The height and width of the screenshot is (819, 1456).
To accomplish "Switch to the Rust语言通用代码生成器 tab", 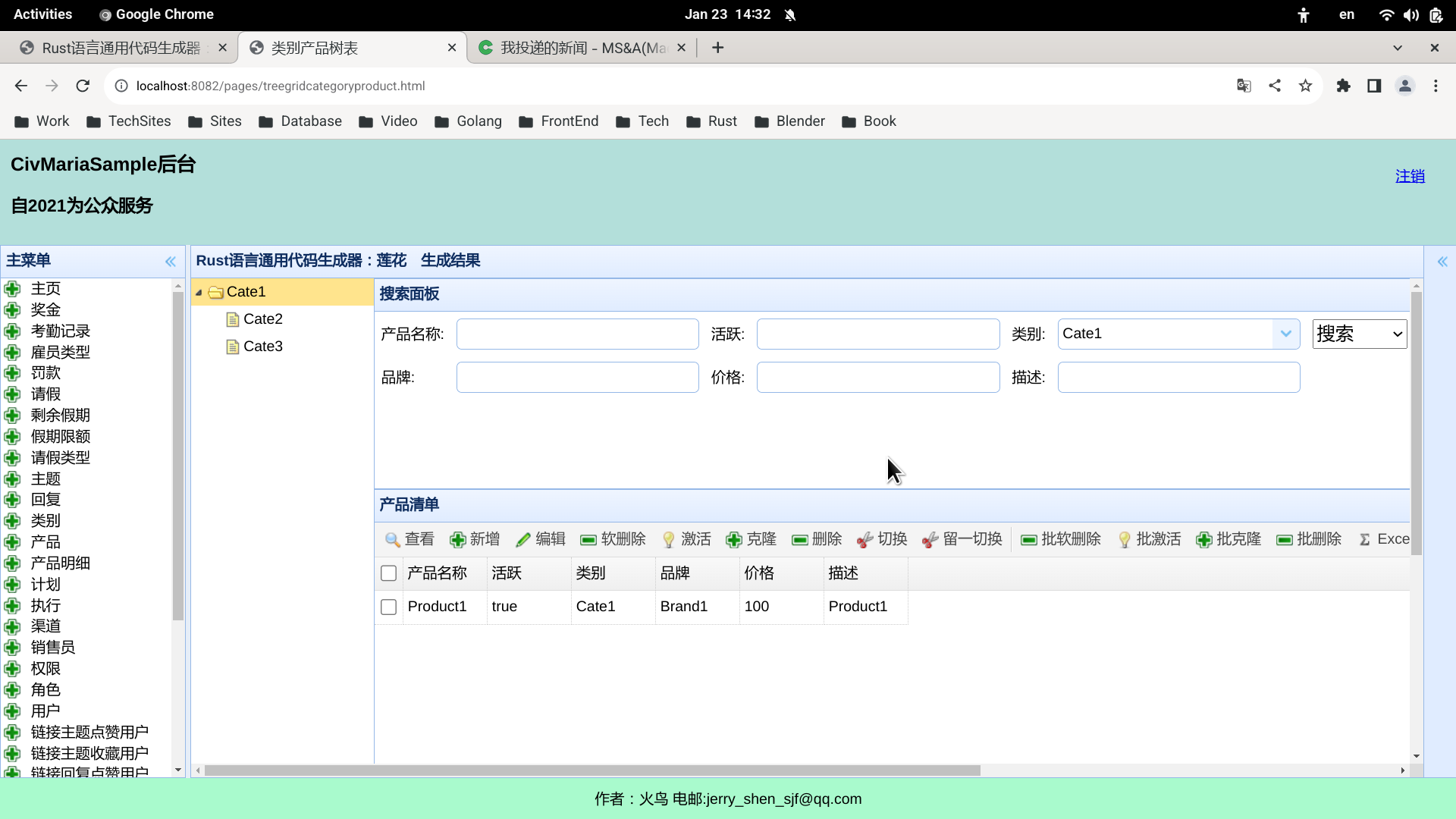I will 121,48.
